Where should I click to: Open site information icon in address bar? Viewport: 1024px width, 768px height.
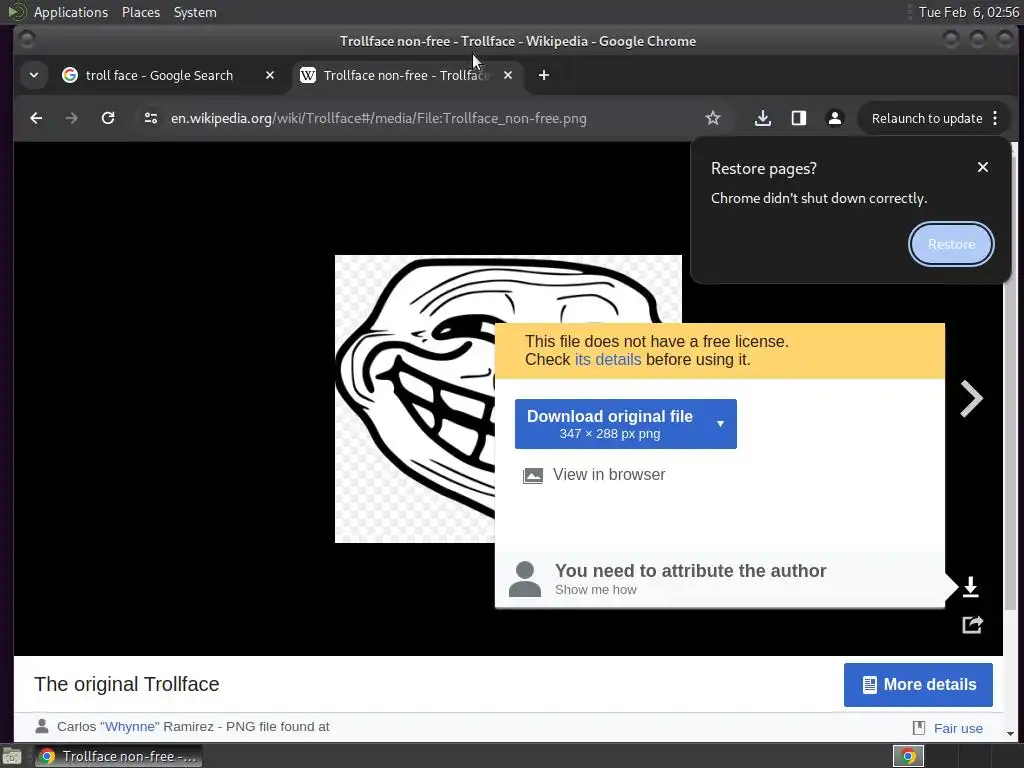[x=151, y=118]
